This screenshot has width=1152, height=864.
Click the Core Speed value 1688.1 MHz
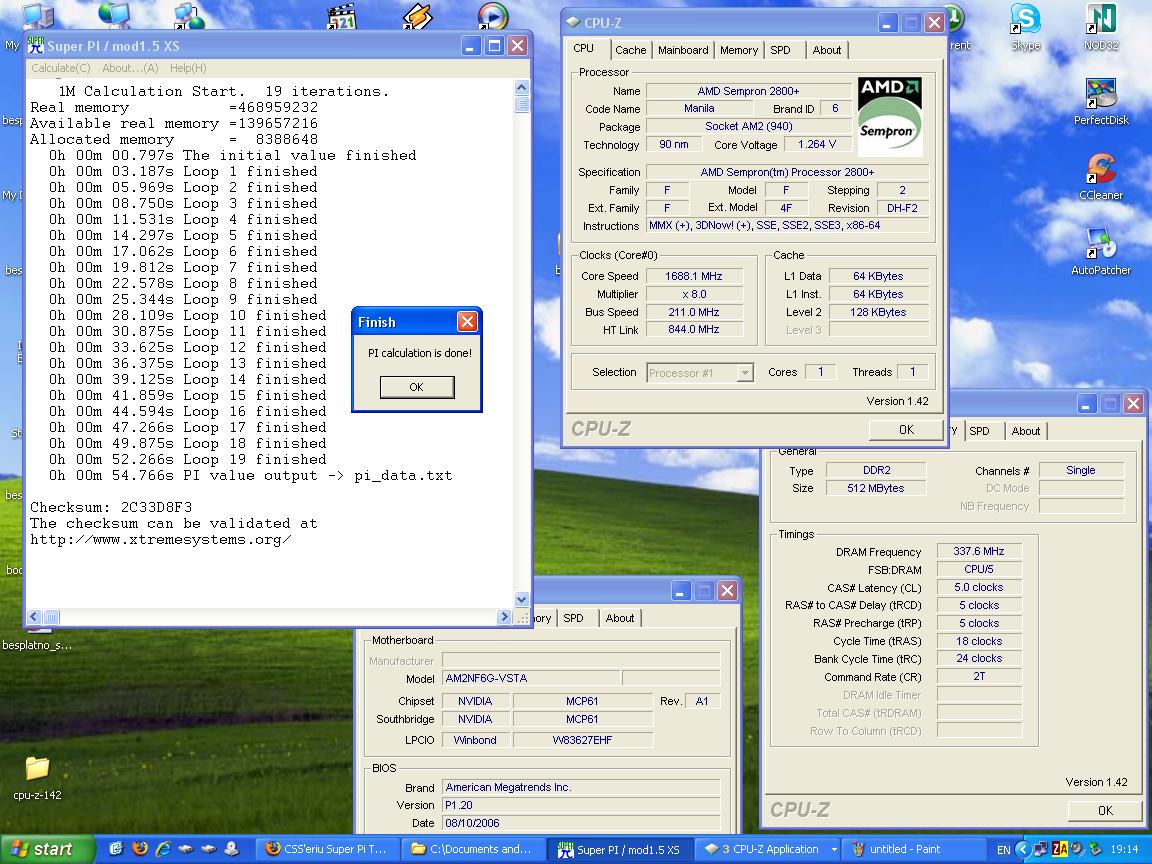point(694,276)
